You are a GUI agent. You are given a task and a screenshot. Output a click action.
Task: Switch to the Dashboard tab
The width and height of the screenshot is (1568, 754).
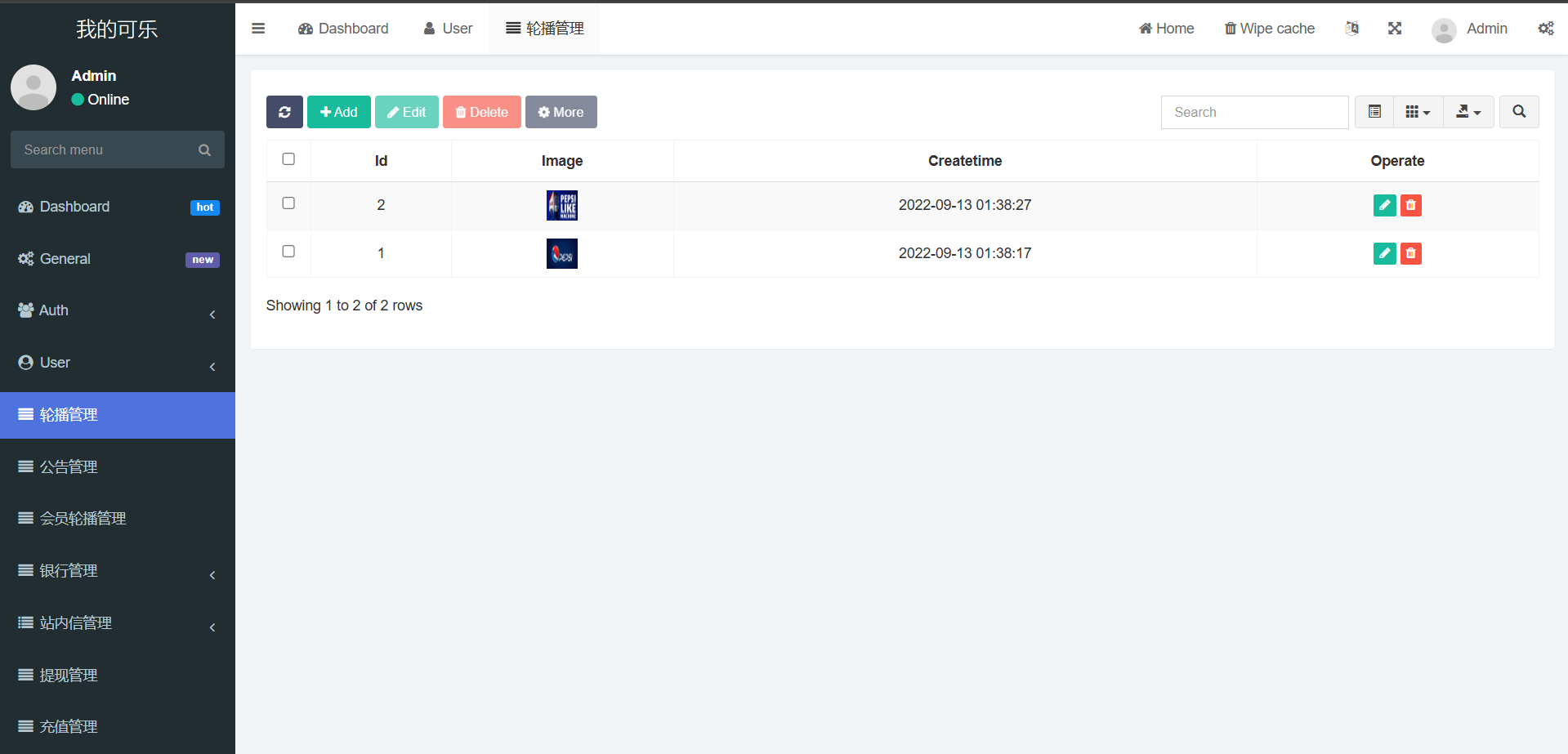click(x=343, y=29)
